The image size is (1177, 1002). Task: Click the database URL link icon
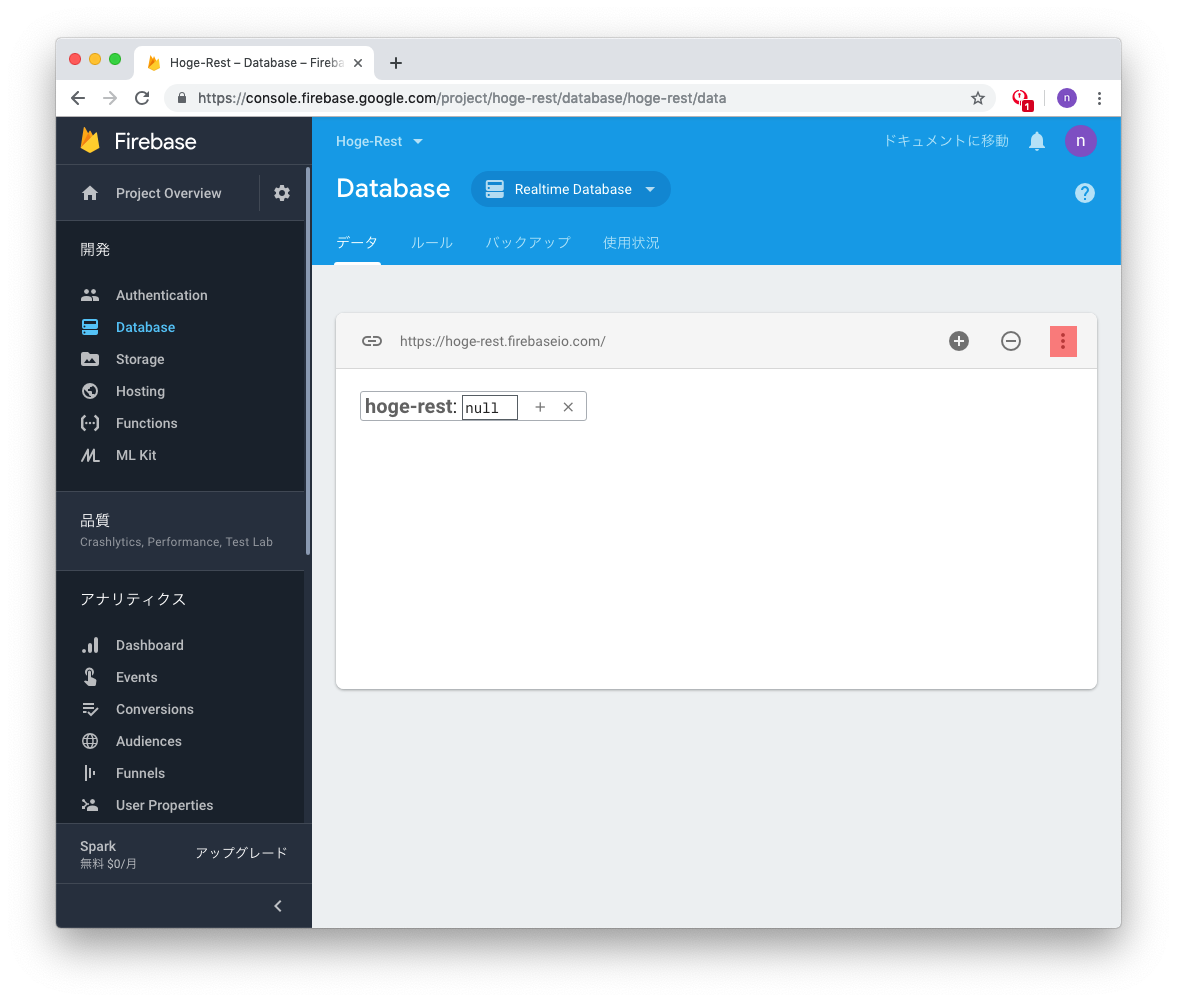[x=372, y=342]
